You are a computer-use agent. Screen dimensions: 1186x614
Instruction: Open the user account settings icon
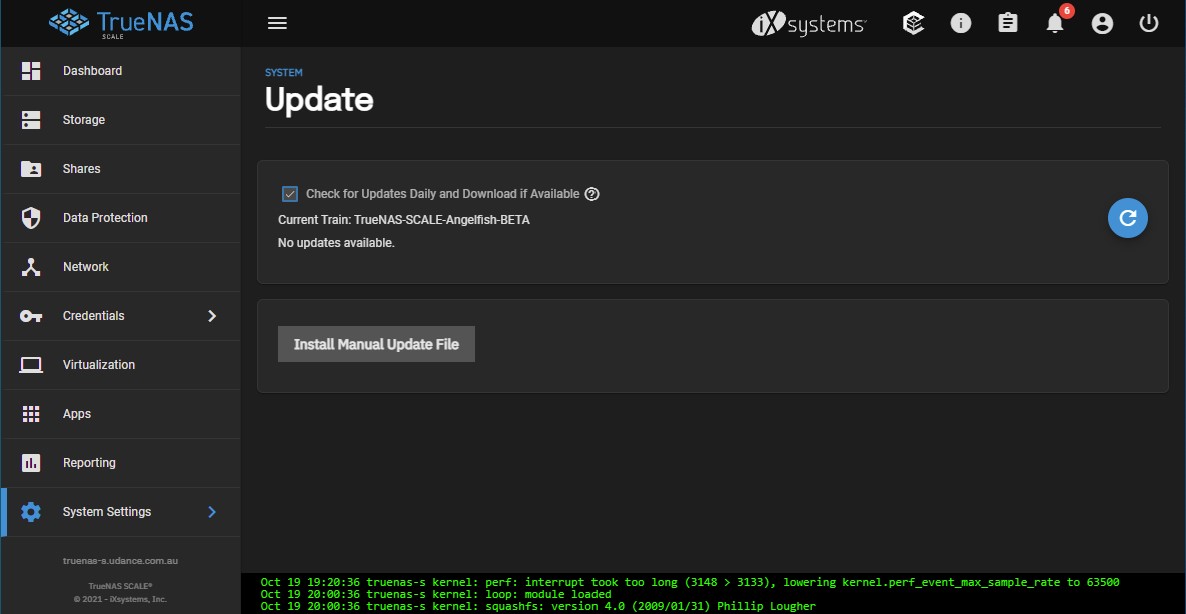(1102, 23)
